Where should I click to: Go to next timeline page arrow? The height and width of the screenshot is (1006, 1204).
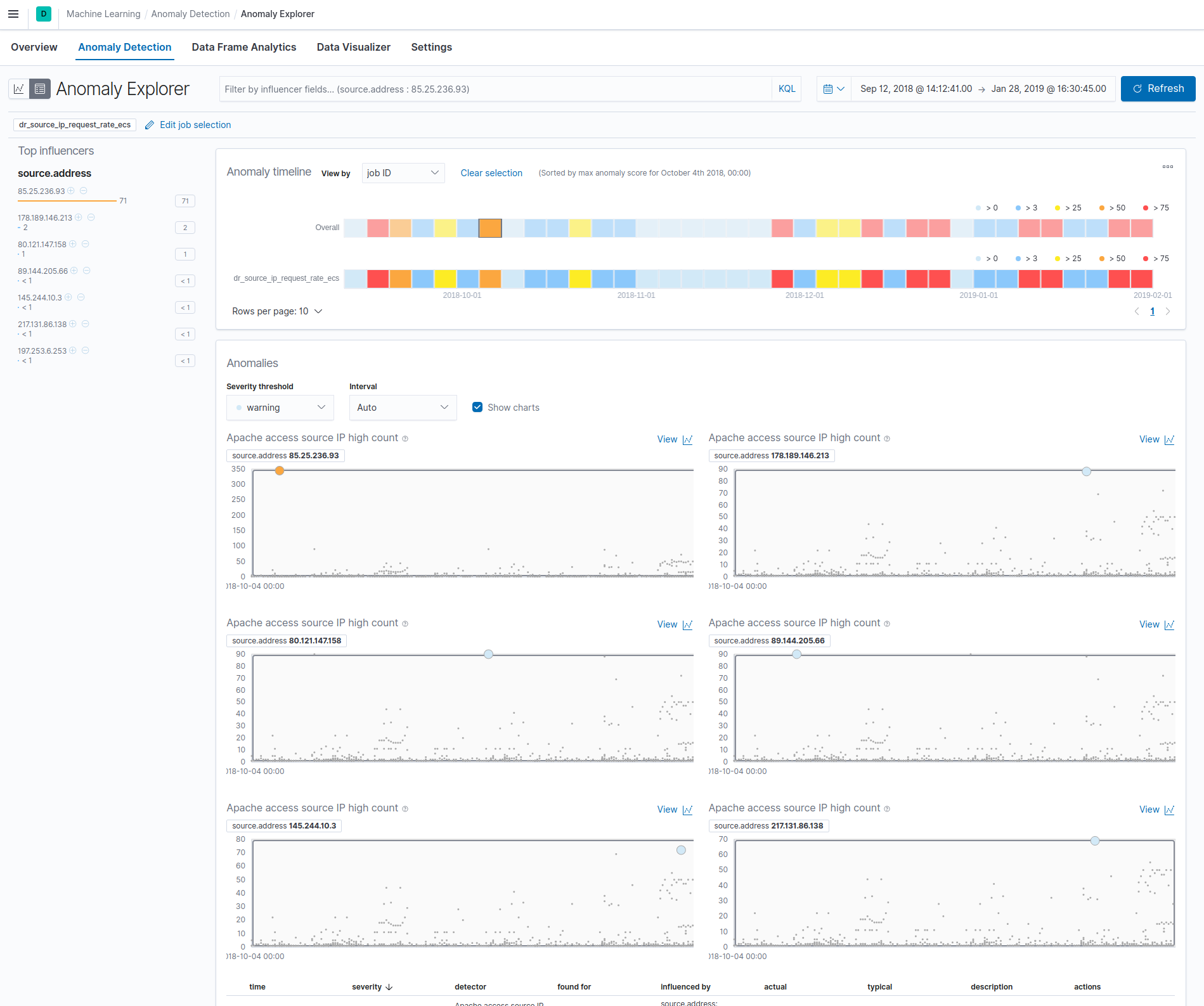coord(1167,311)
